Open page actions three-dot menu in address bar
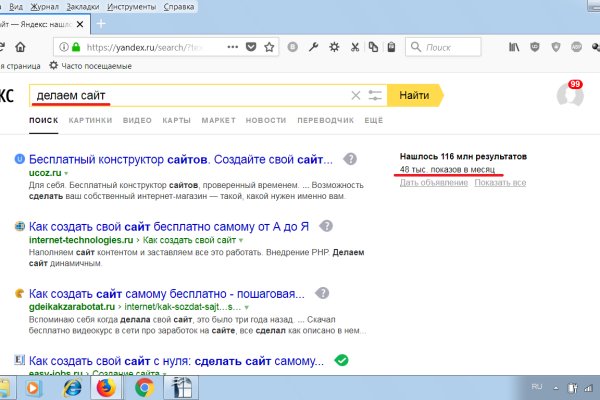600x400 pixels. (232, 47)
